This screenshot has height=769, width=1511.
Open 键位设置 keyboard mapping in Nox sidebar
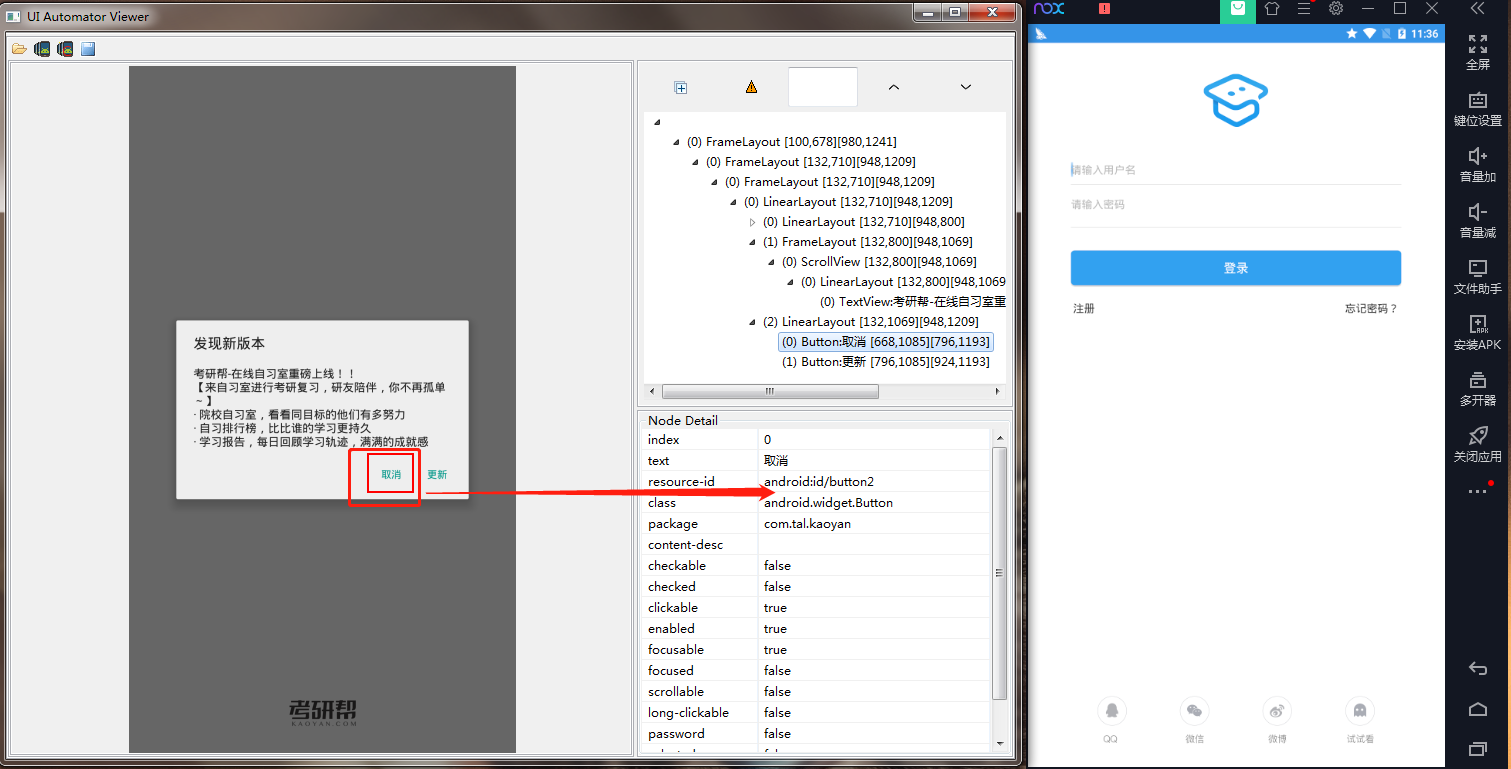(1478, 108)
